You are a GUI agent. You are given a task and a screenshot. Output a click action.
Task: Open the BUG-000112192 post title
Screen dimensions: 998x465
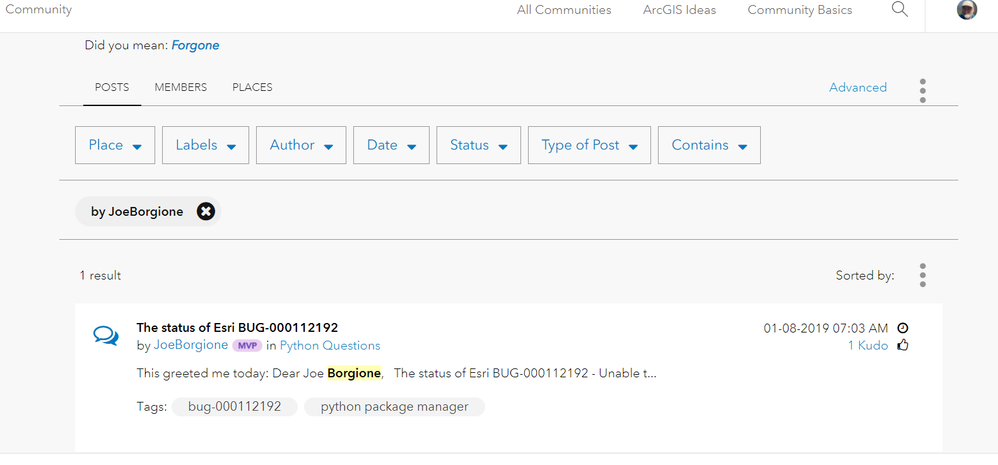click(237, 328)
